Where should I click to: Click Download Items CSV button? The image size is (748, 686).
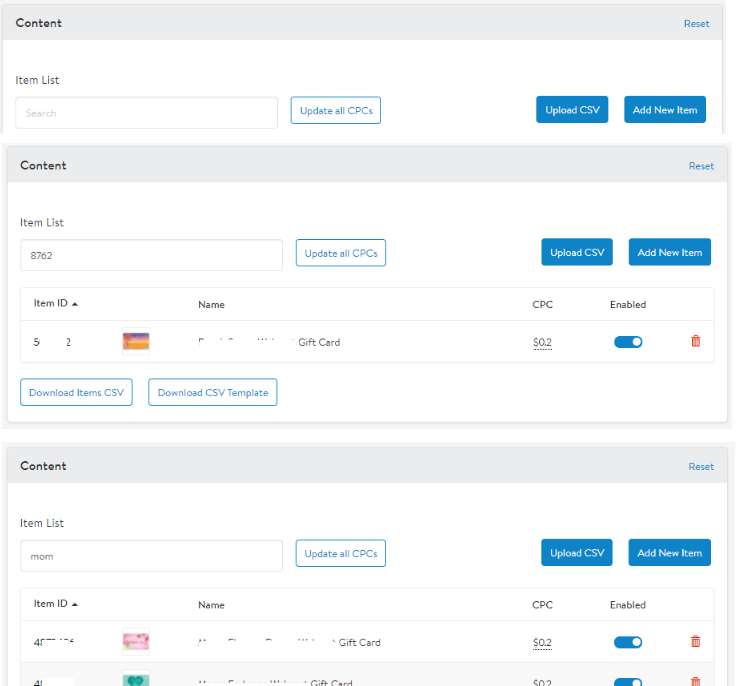tap(76, 392)
